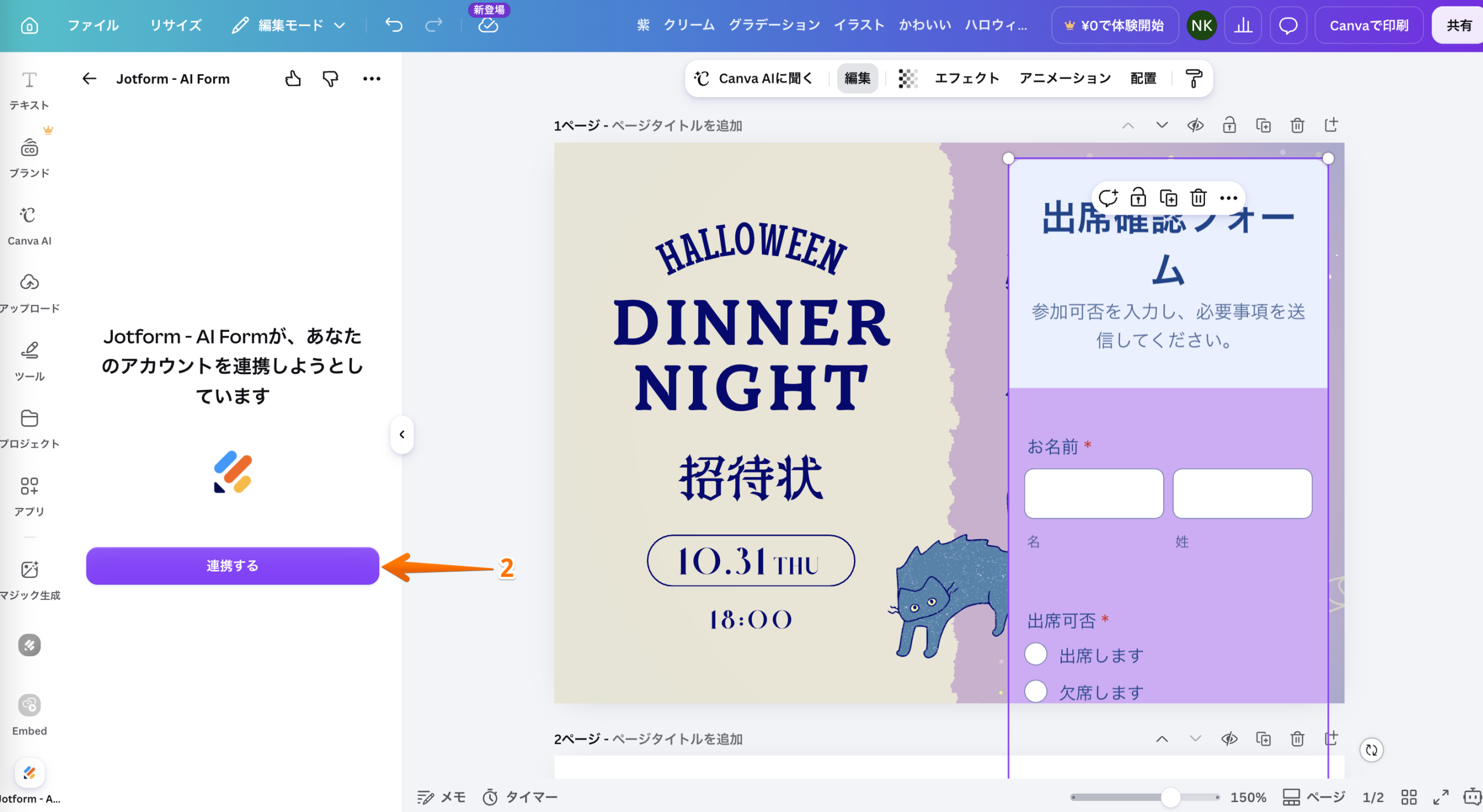Screen dimensions: 1483x812
Task: Open the Jotform panel more options
Action: click(x=371, y=78)
